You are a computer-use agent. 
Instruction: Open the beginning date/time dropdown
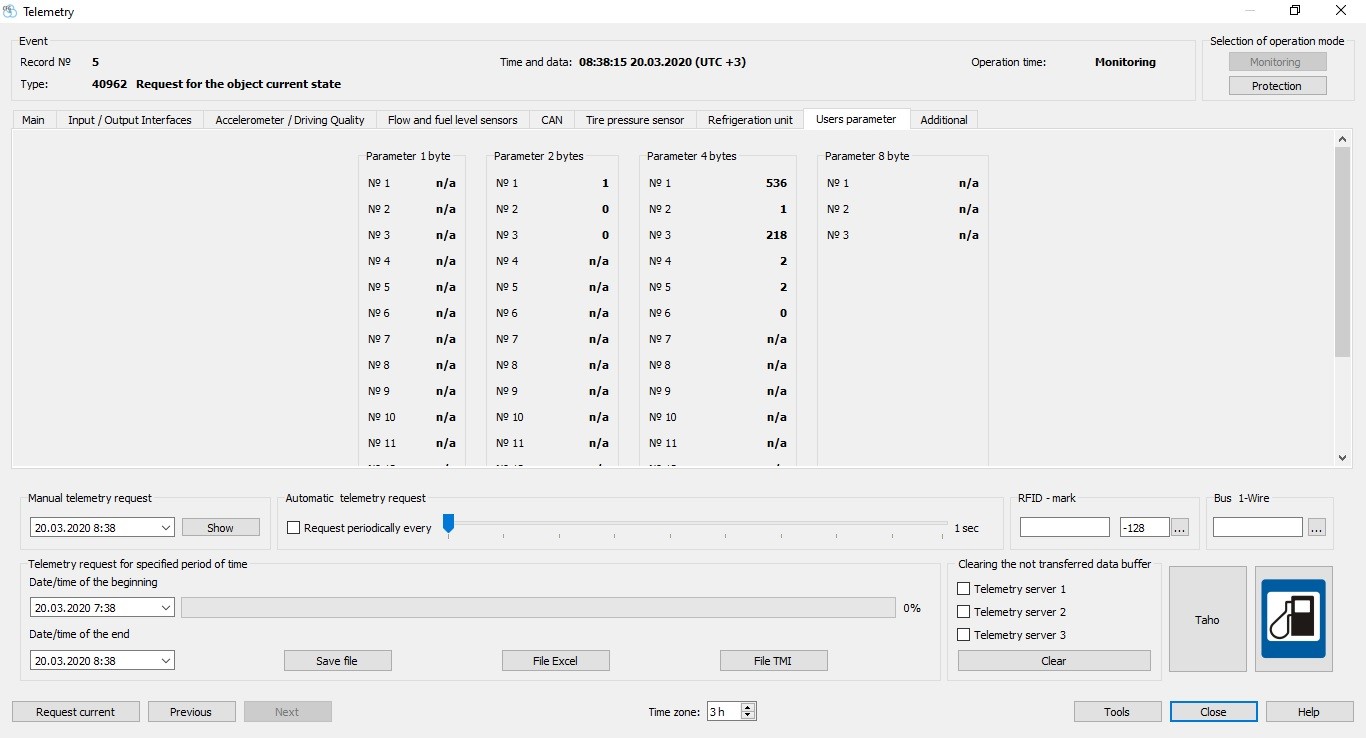click(x=165, y=608)
